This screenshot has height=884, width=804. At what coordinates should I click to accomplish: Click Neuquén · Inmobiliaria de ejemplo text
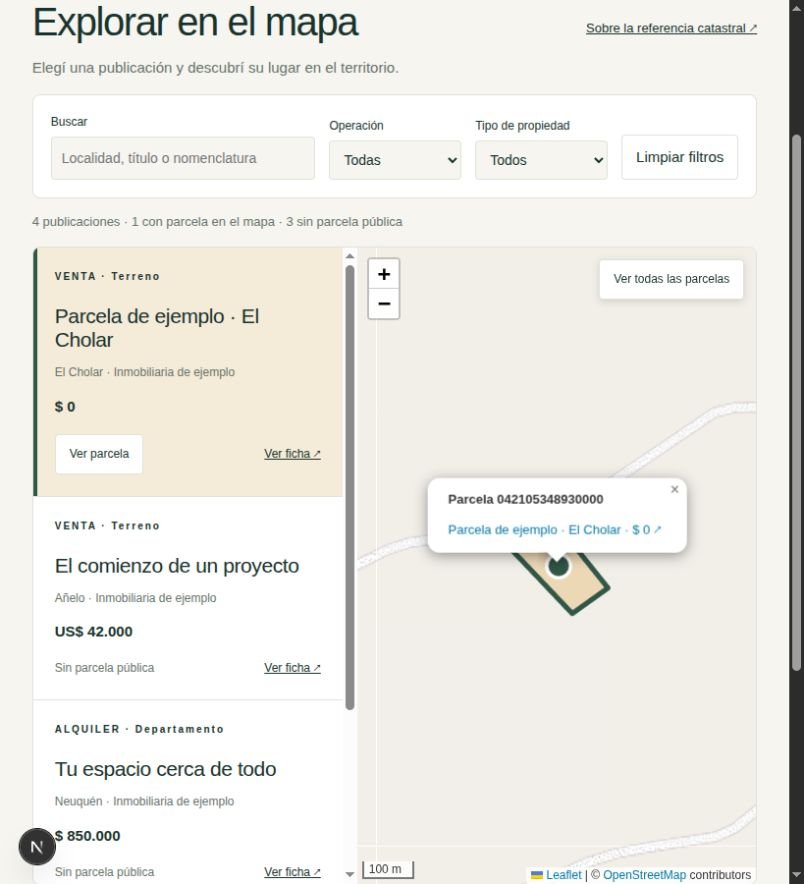(144, 802)
